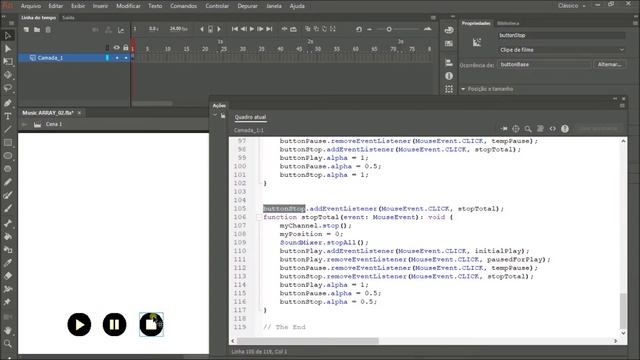Select the Eraser tool
This screenshot has height=360, width=640.
click(x=7, y=276)
